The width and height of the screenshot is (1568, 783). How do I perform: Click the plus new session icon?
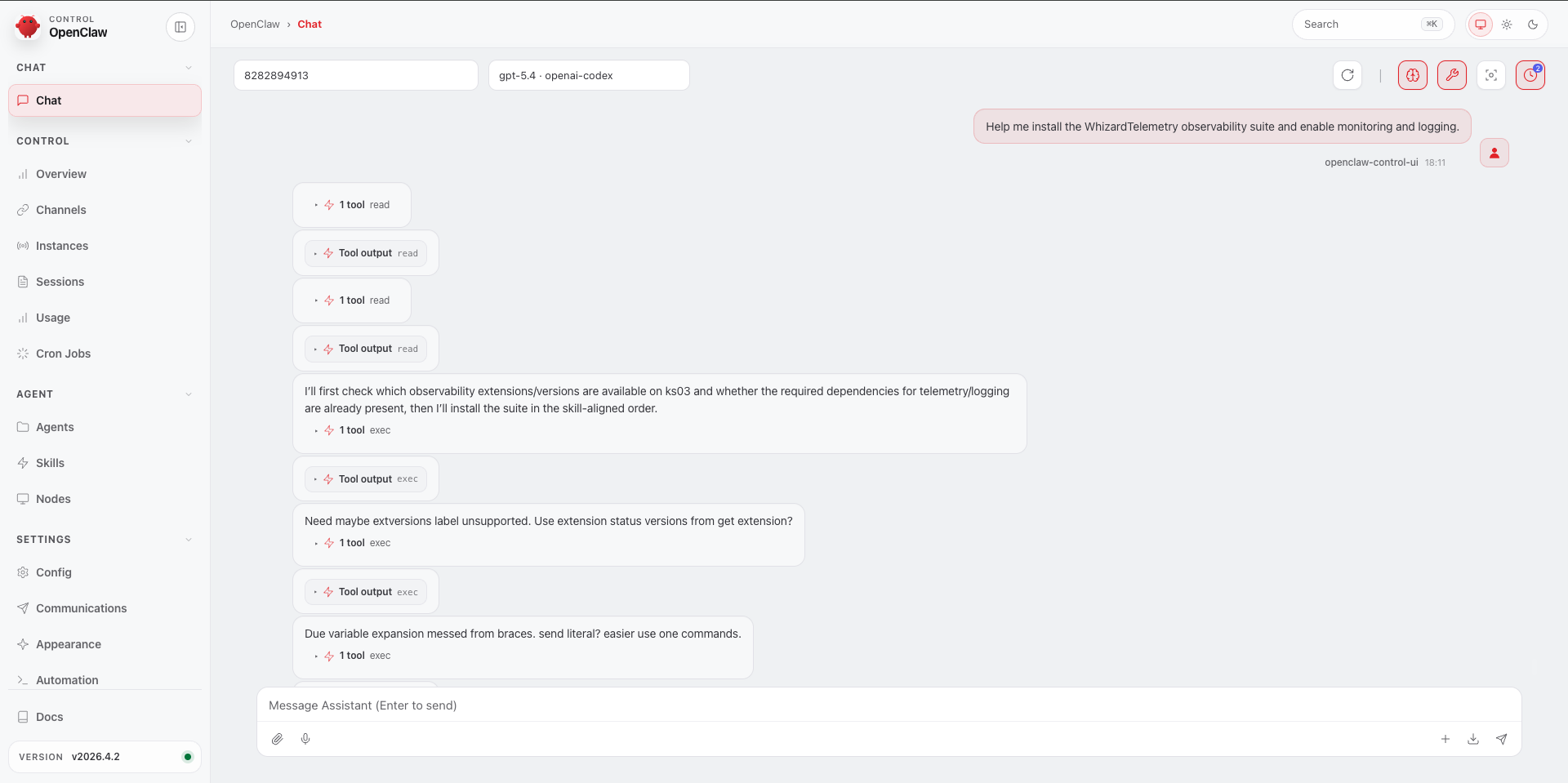[x=1445, y=739]
